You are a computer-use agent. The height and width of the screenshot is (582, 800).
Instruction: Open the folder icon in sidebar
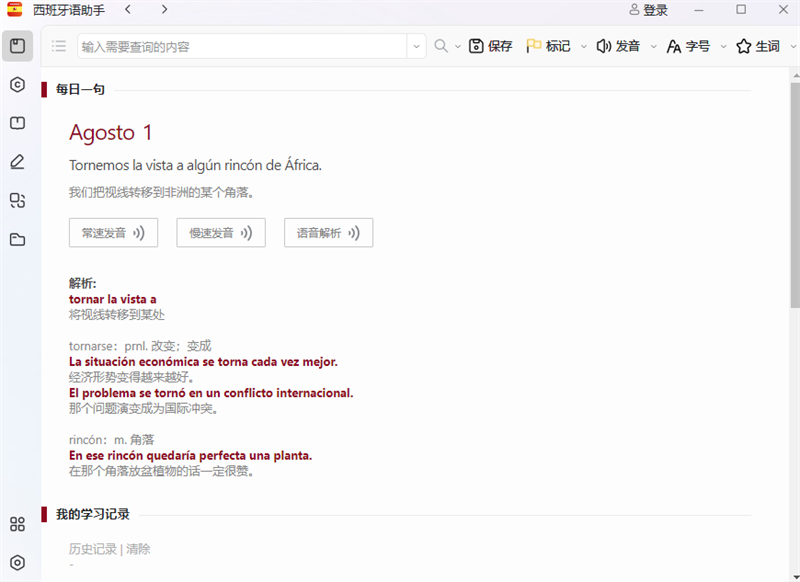[x=17, y=240]
